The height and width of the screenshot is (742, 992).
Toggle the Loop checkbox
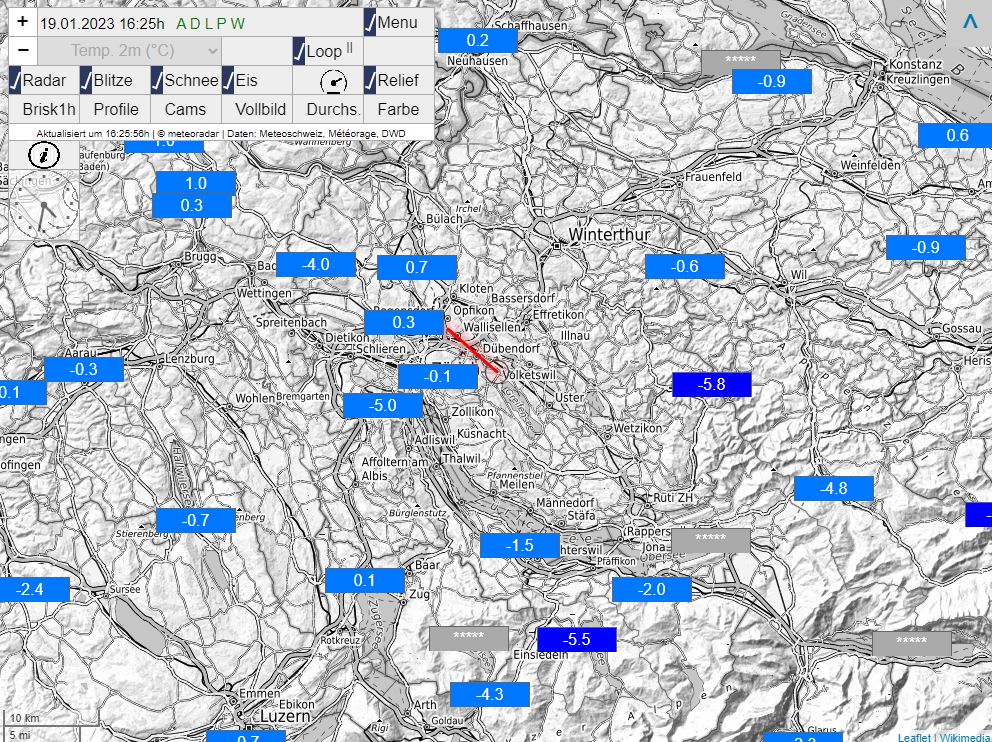299,51
